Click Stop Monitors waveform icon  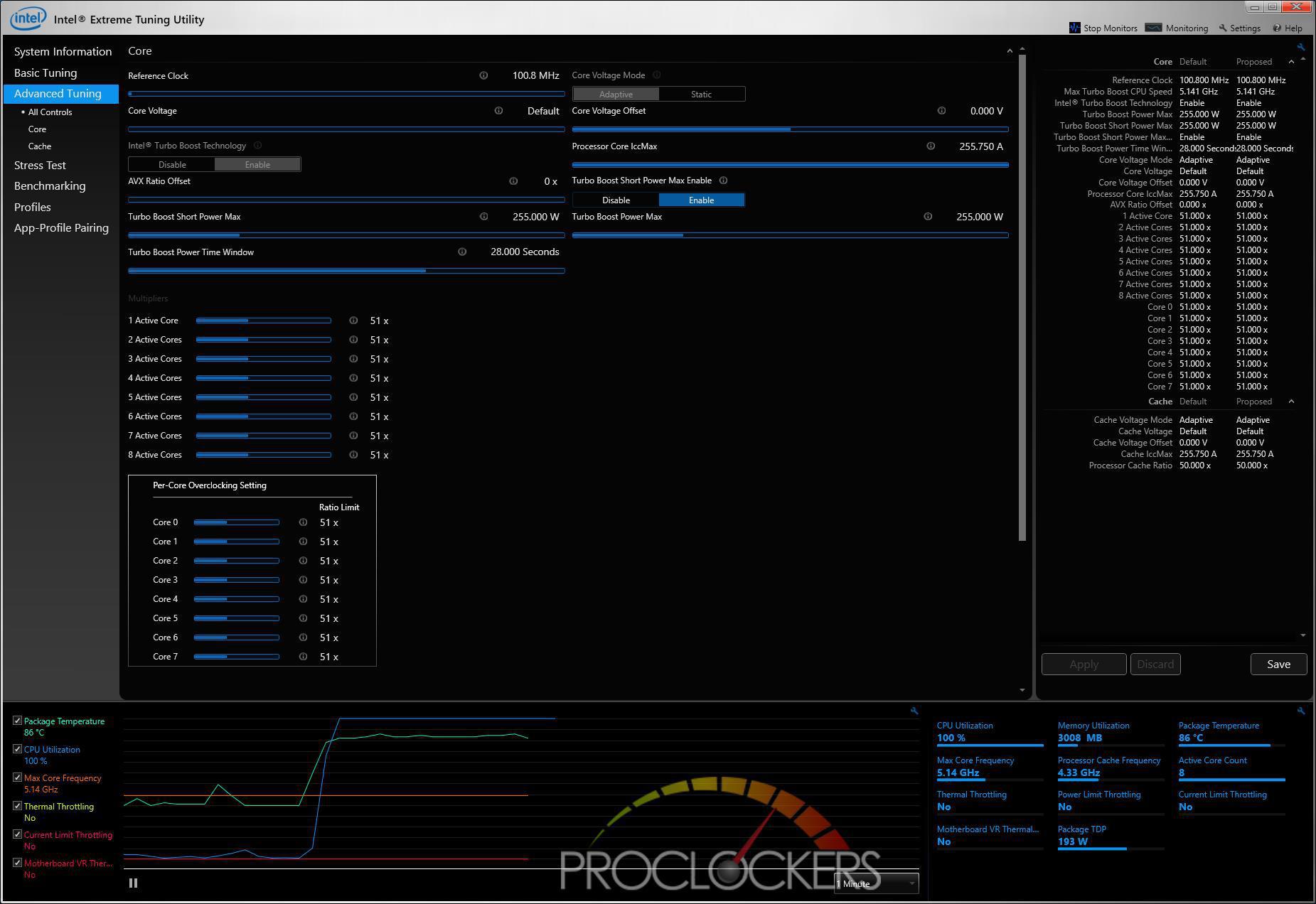point(1074,28)
